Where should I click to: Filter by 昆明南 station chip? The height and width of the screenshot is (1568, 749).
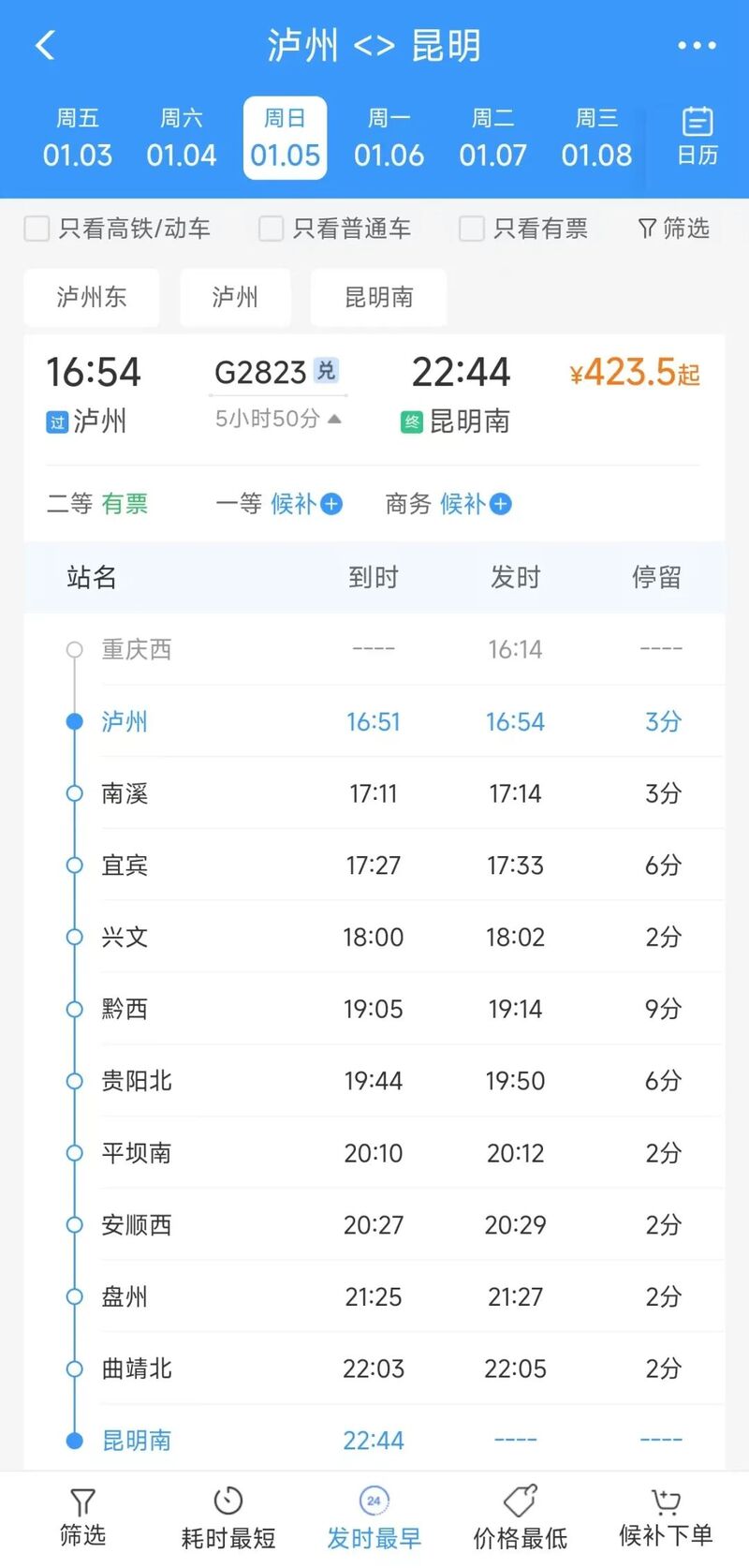point(378,297)
